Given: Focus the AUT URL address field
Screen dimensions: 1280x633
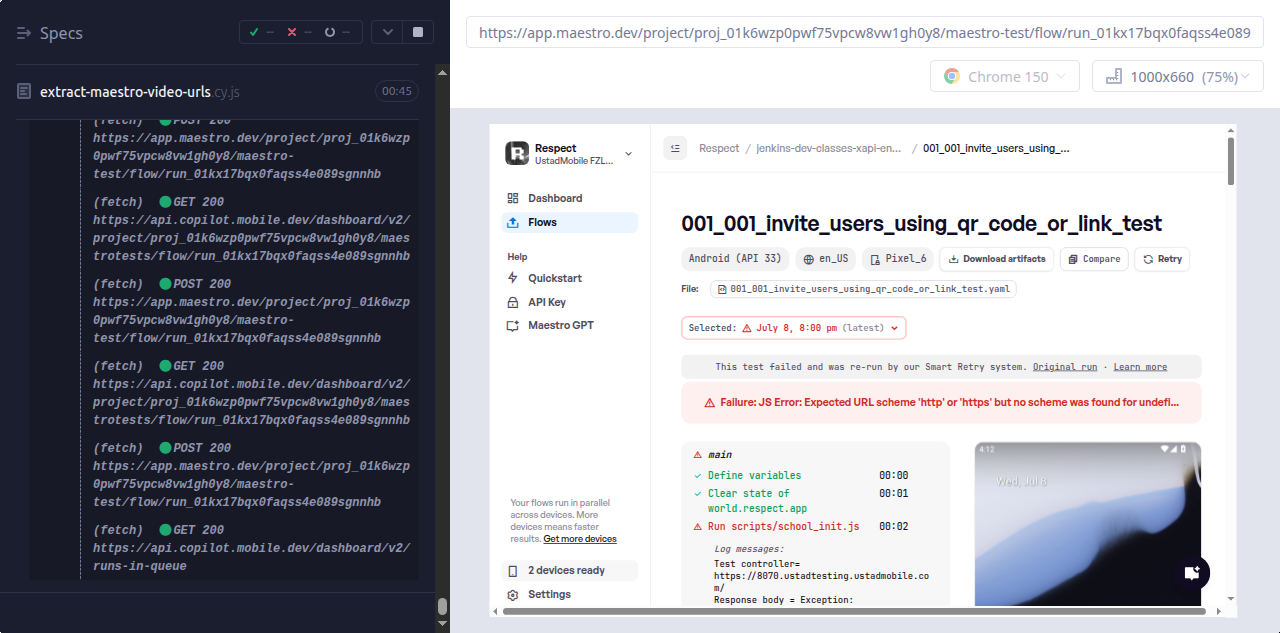Looking at the screenshot, I should click(865, 33).
